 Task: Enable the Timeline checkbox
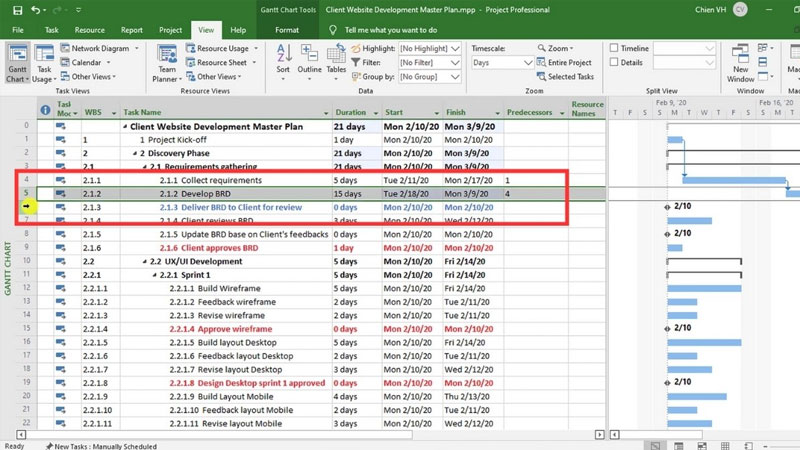[x=613, y=48]
